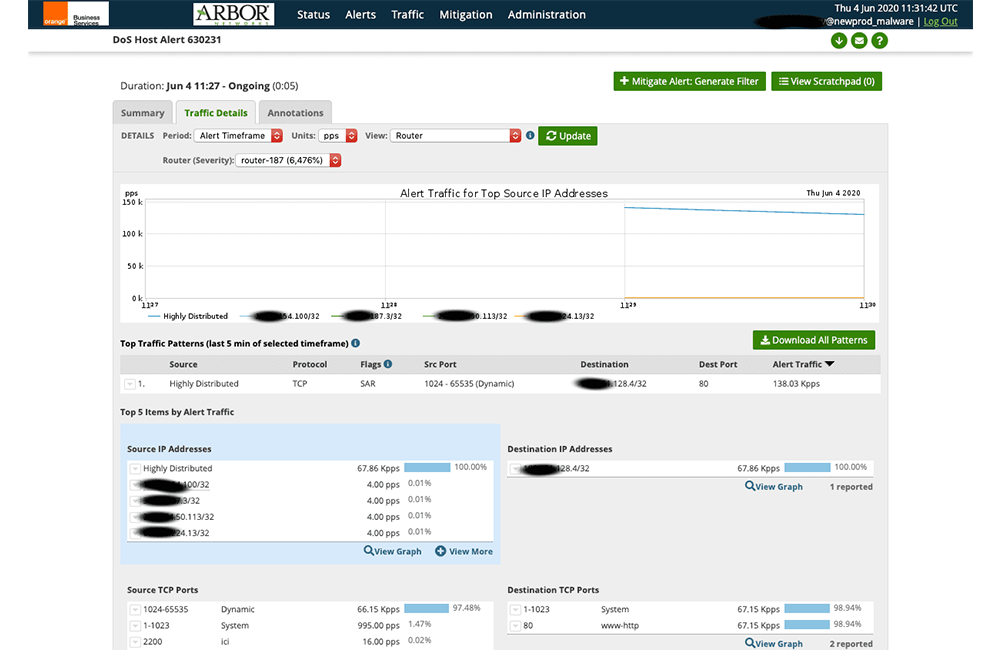Click View Graph magnifier under Destination IP Addresses
The height and width of the screenshot is (650, 1000).
pyautogui.click(x=750, y=486)
